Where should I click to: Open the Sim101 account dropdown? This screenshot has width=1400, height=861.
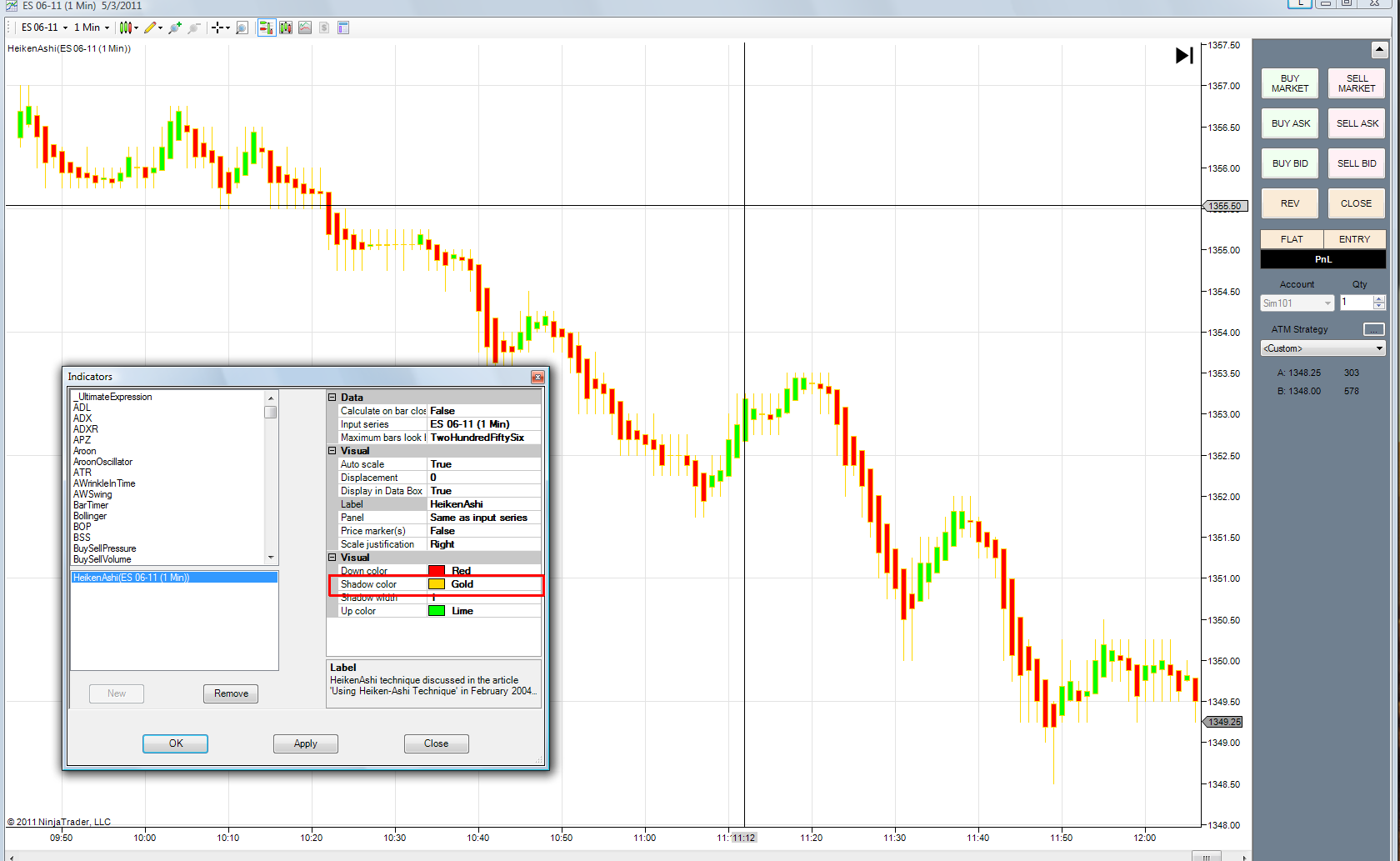click(1297, 303)
